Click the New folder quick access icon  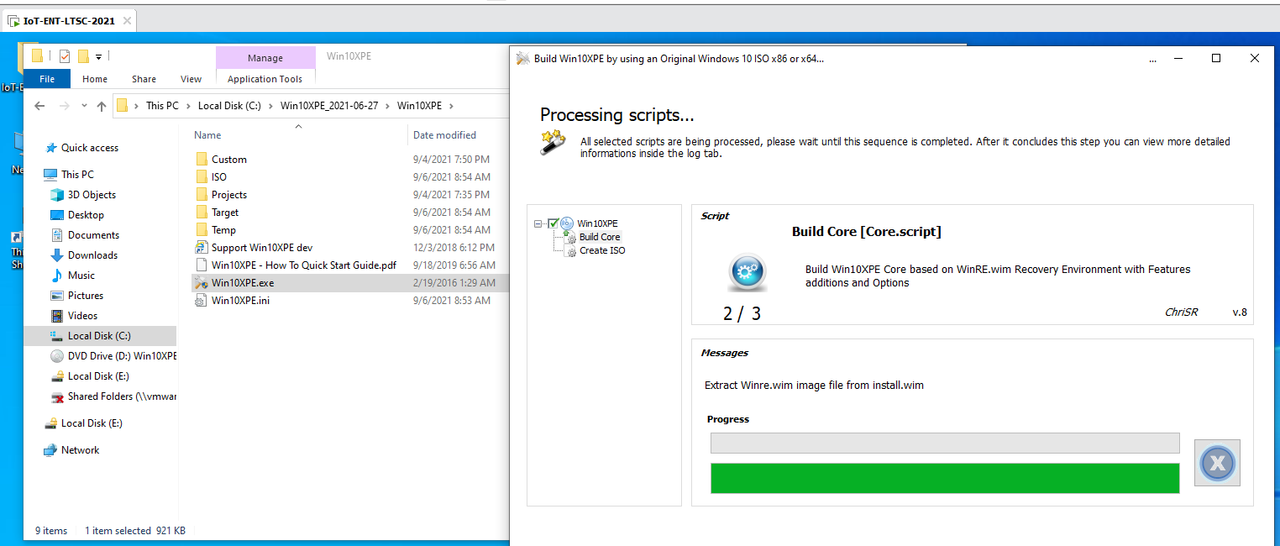83,56
